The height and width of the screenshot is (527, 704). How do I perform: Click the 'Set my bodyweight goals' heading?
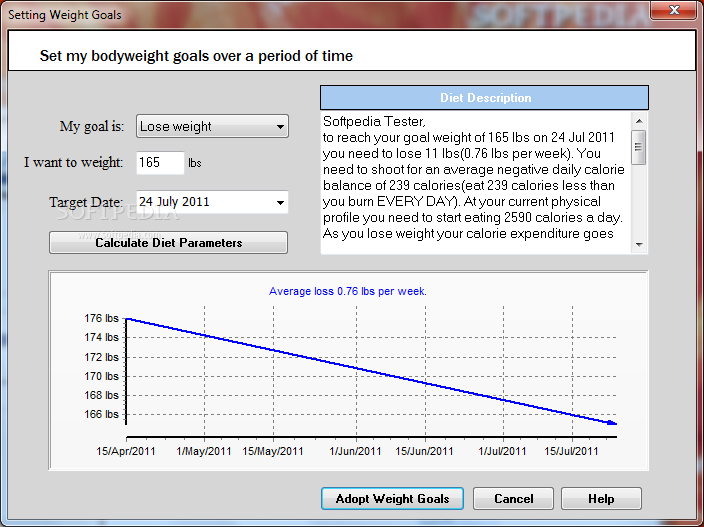coord(196,56)
